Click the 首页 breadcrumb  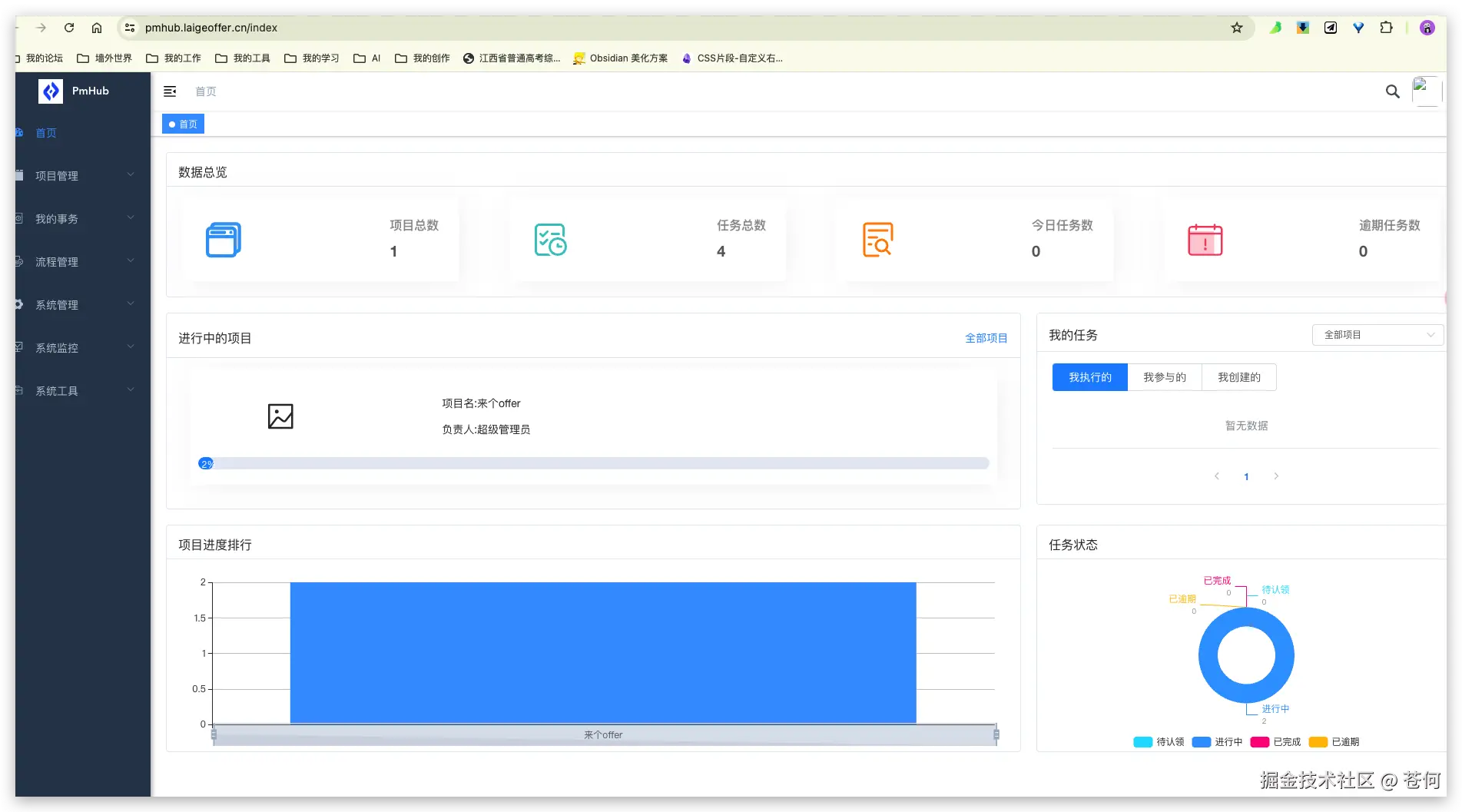pos(206,91)
